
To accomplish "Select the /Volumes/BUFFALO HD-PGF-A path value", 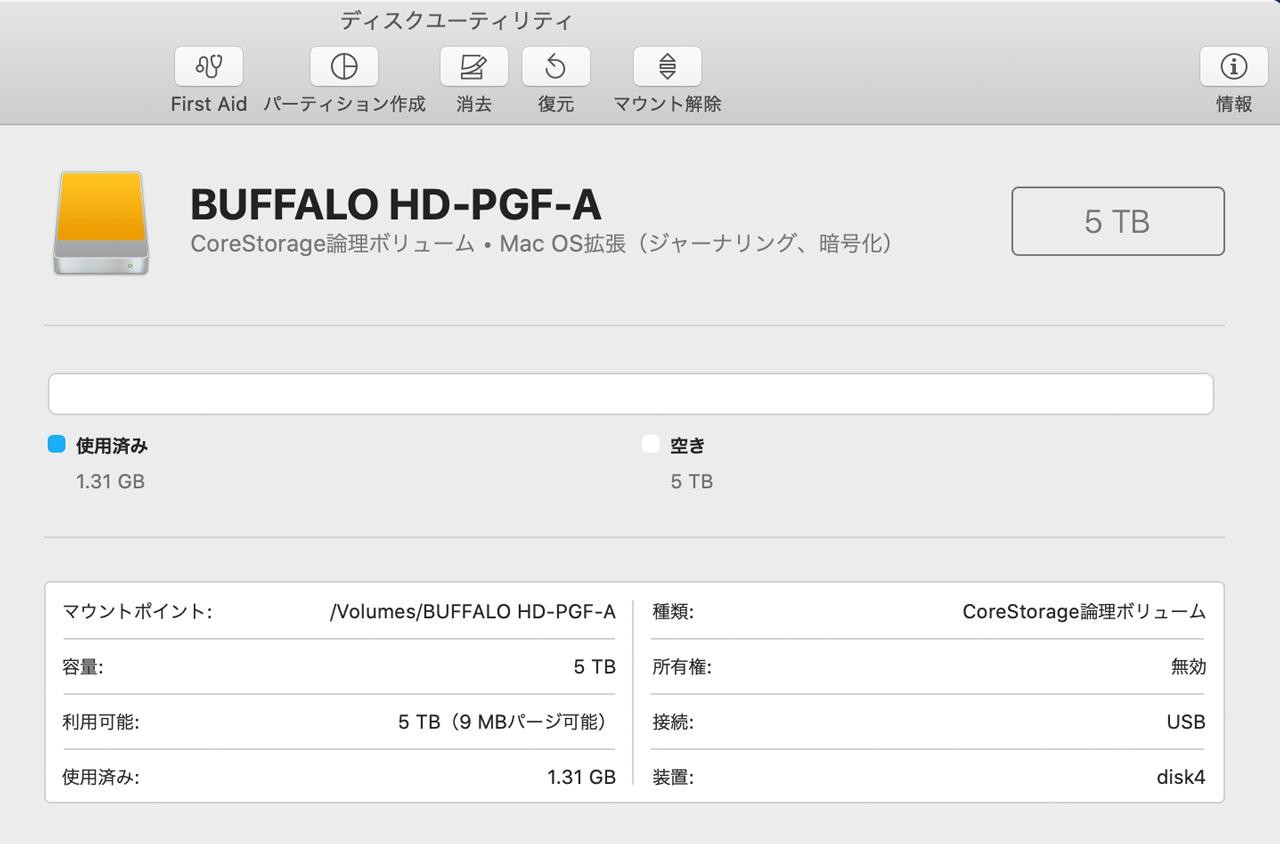I will point(473,612).
